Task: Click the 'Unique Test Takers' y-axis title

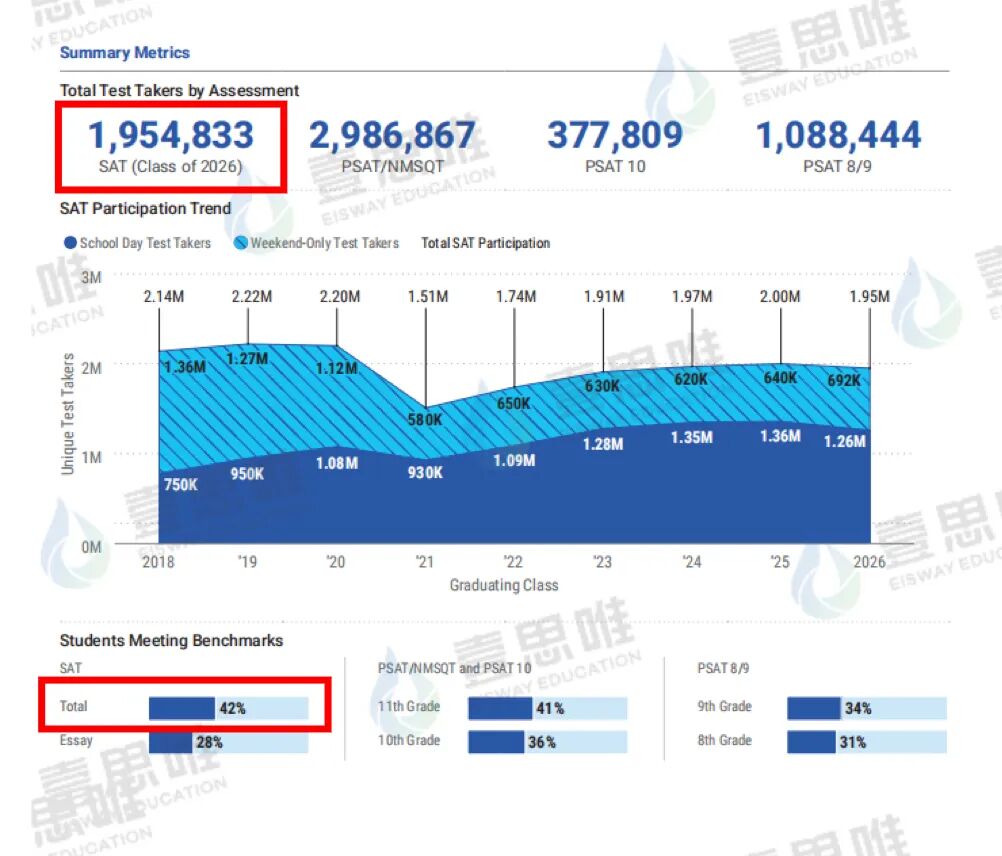Action: coord(68,414)
